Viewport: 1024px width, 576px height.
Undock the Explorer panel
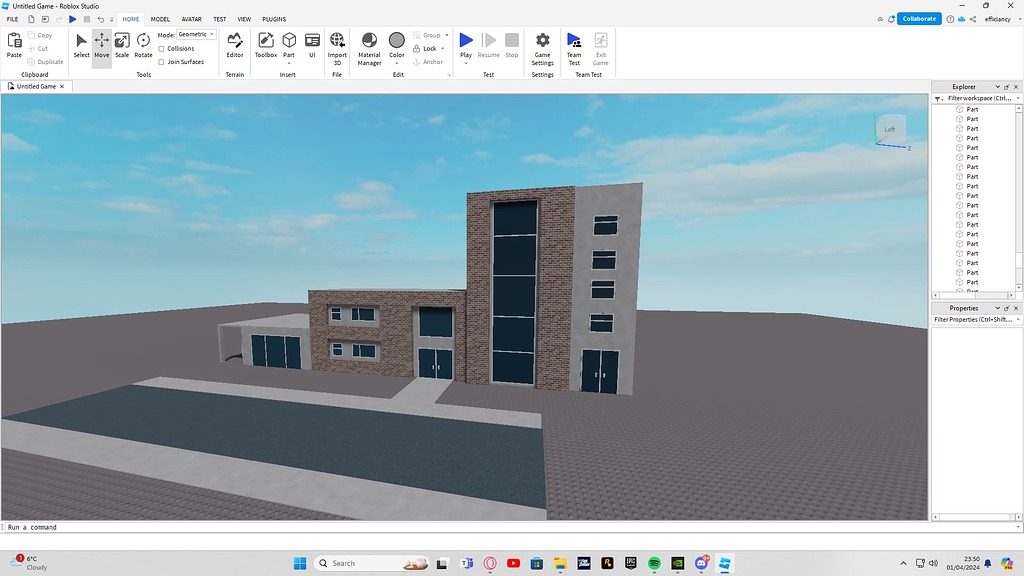[1006, 87]
